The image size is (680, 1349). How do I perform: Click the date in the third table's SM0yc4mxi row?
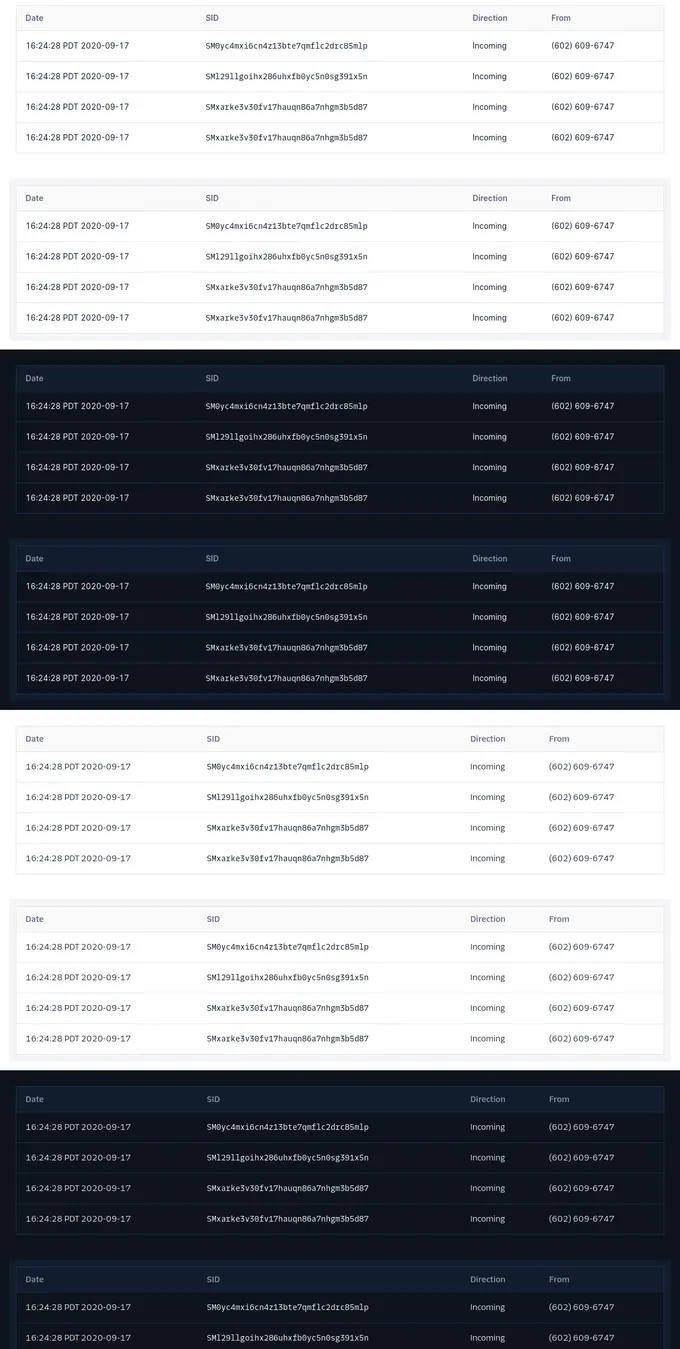coord(77,406)
